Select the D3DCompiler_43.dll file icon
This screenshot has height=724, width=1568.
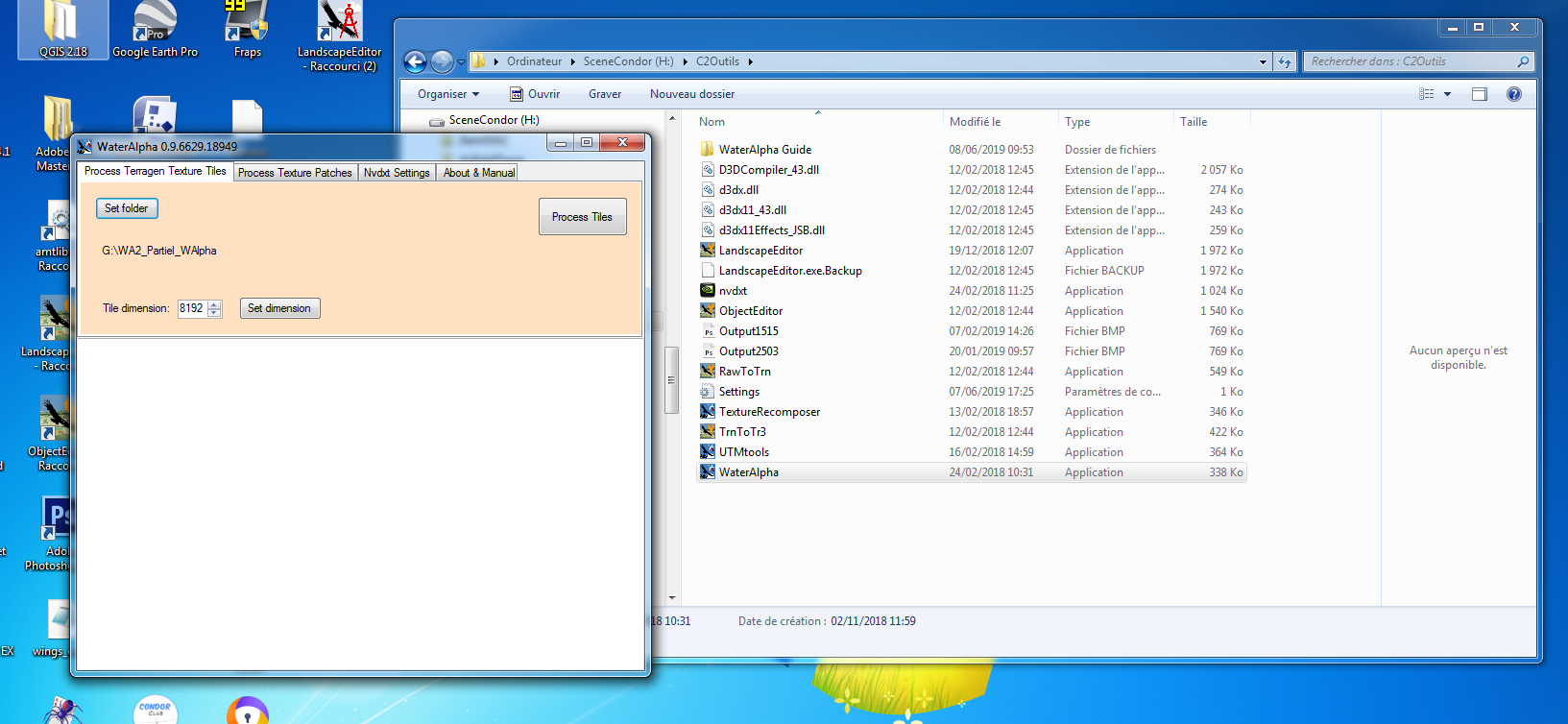708,170
